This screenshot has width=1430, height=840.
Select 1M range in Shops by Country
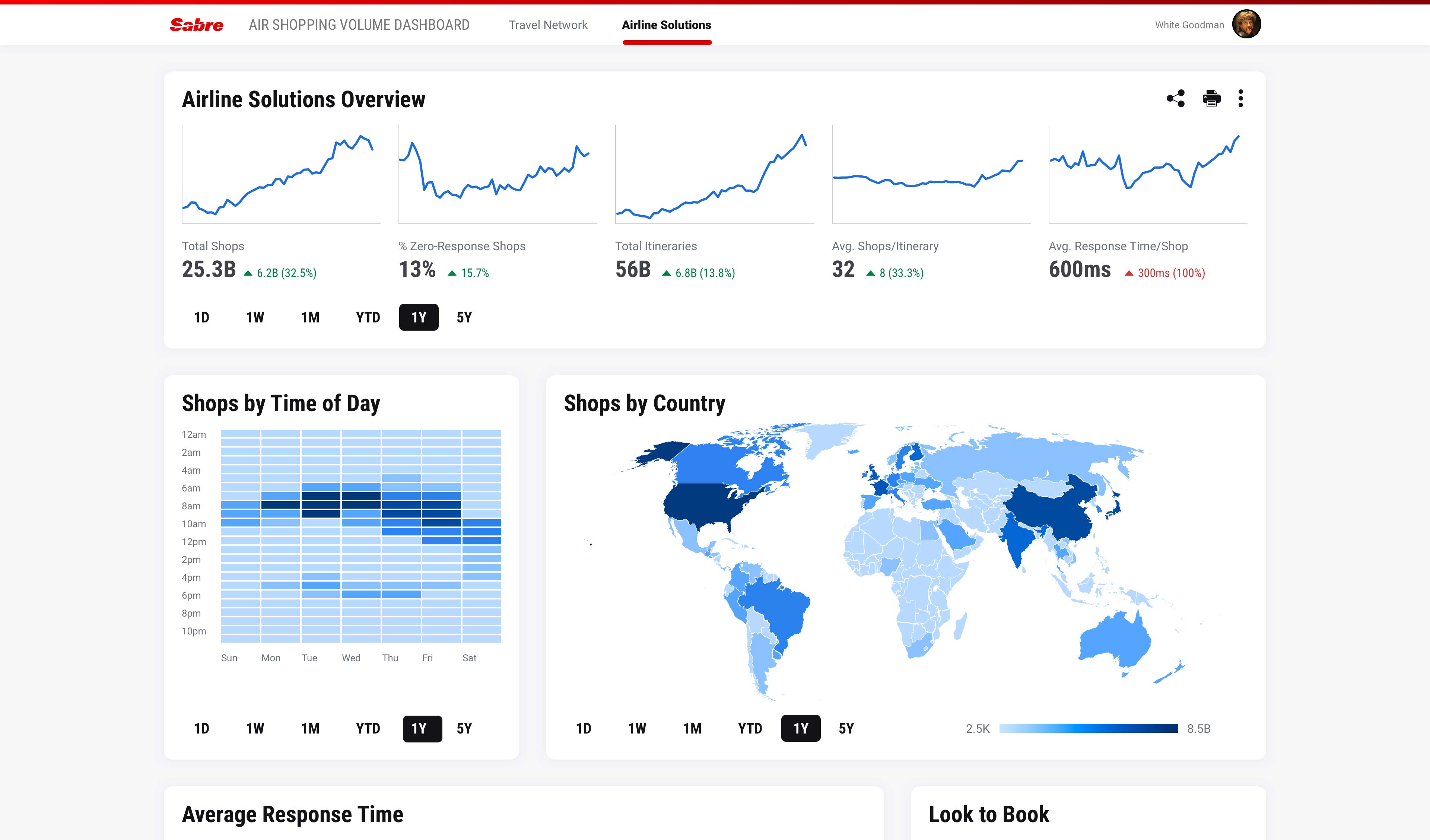[x=692, y=728]
